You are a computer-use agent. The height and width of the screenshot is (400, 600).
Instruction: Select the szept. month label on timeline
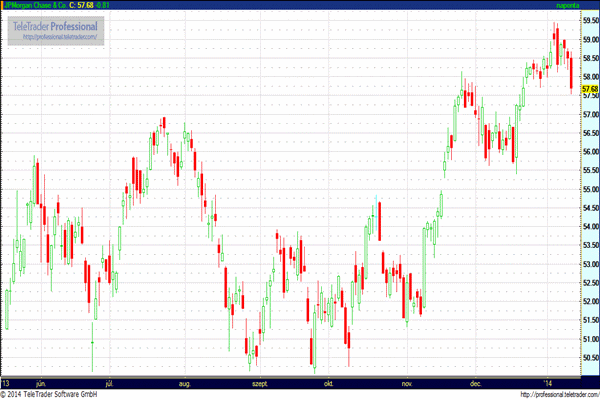point(260,384)
